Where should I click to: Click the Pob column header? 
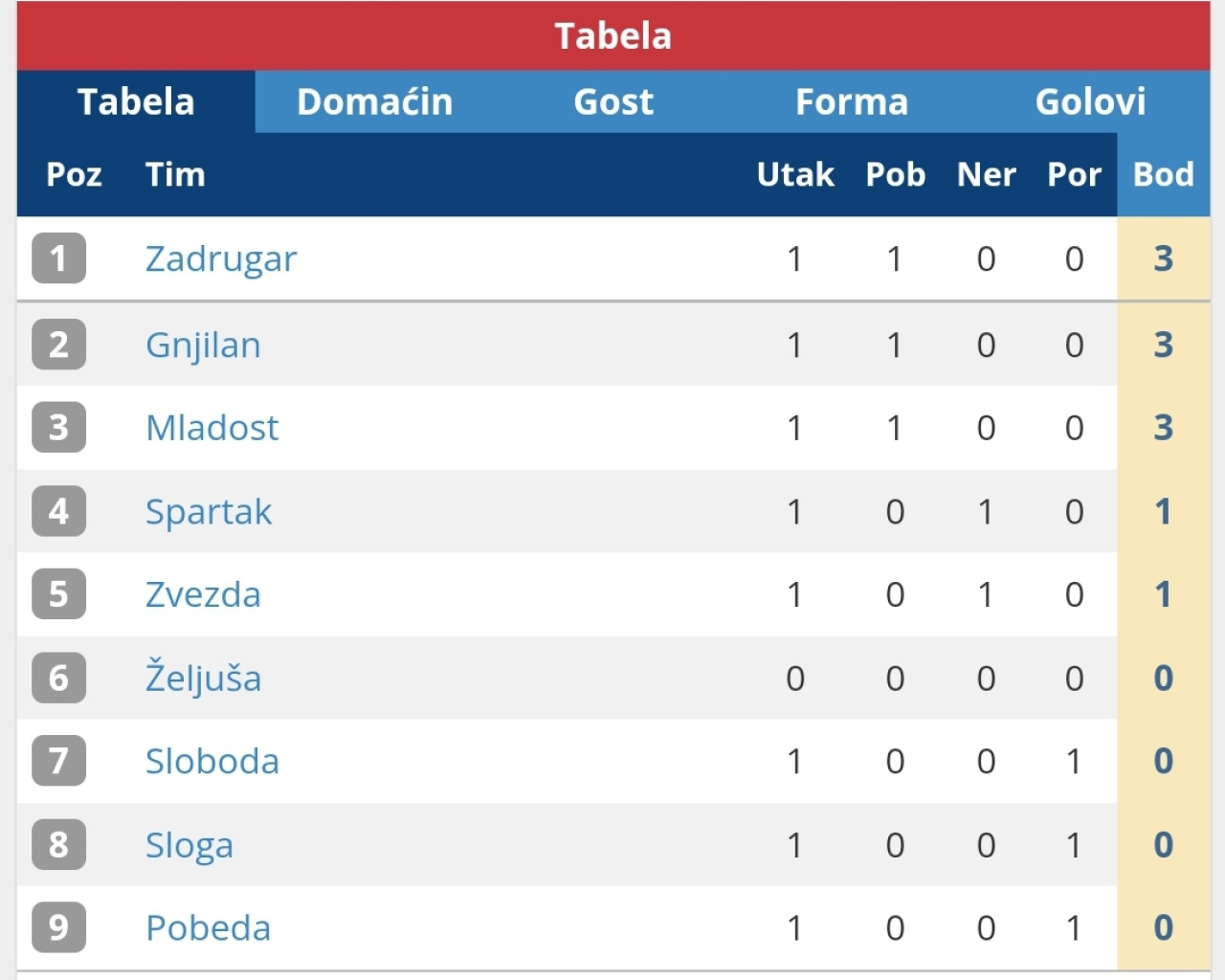(895, 175)
